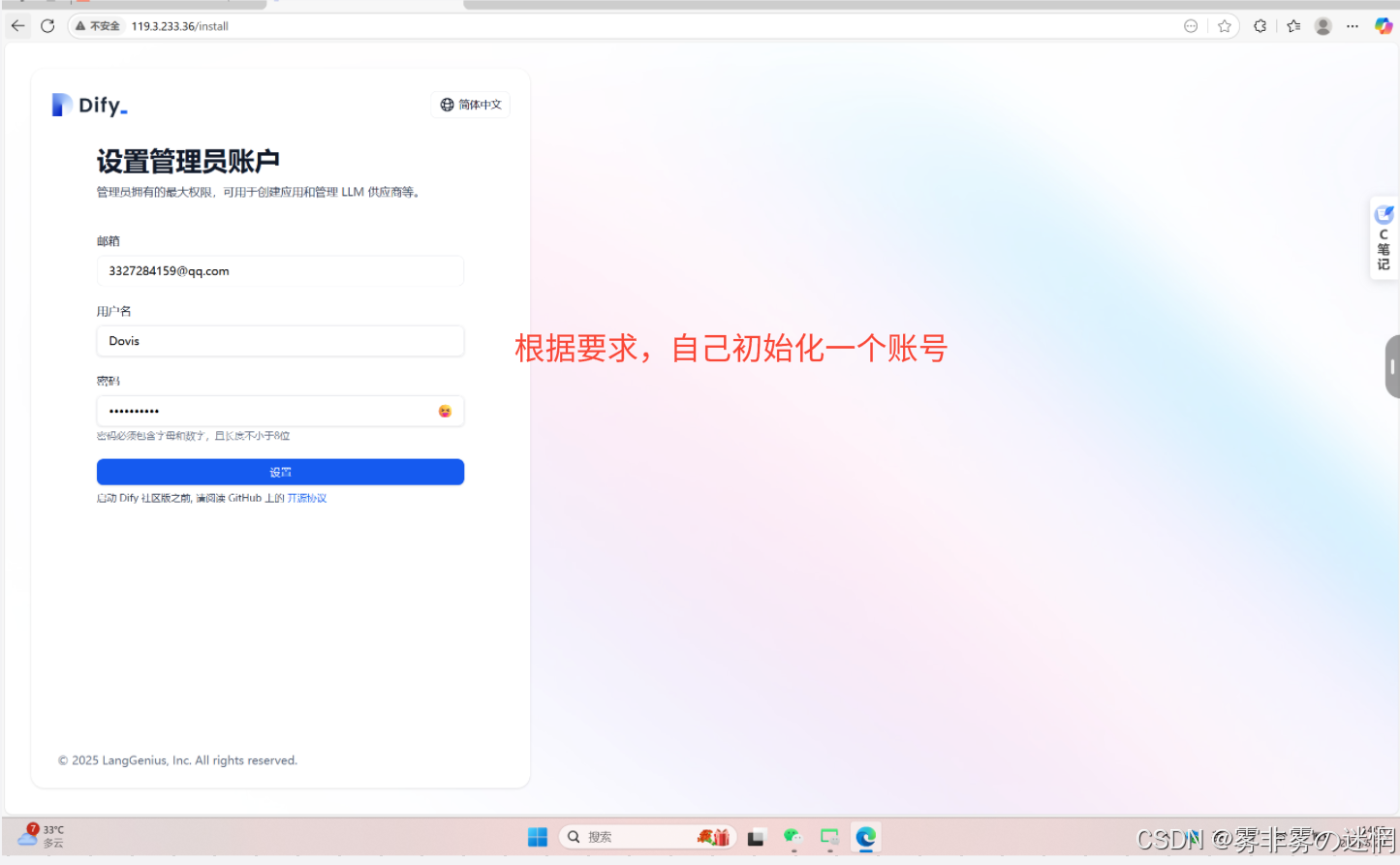Open the browser profile avatar

[1323, 26]
